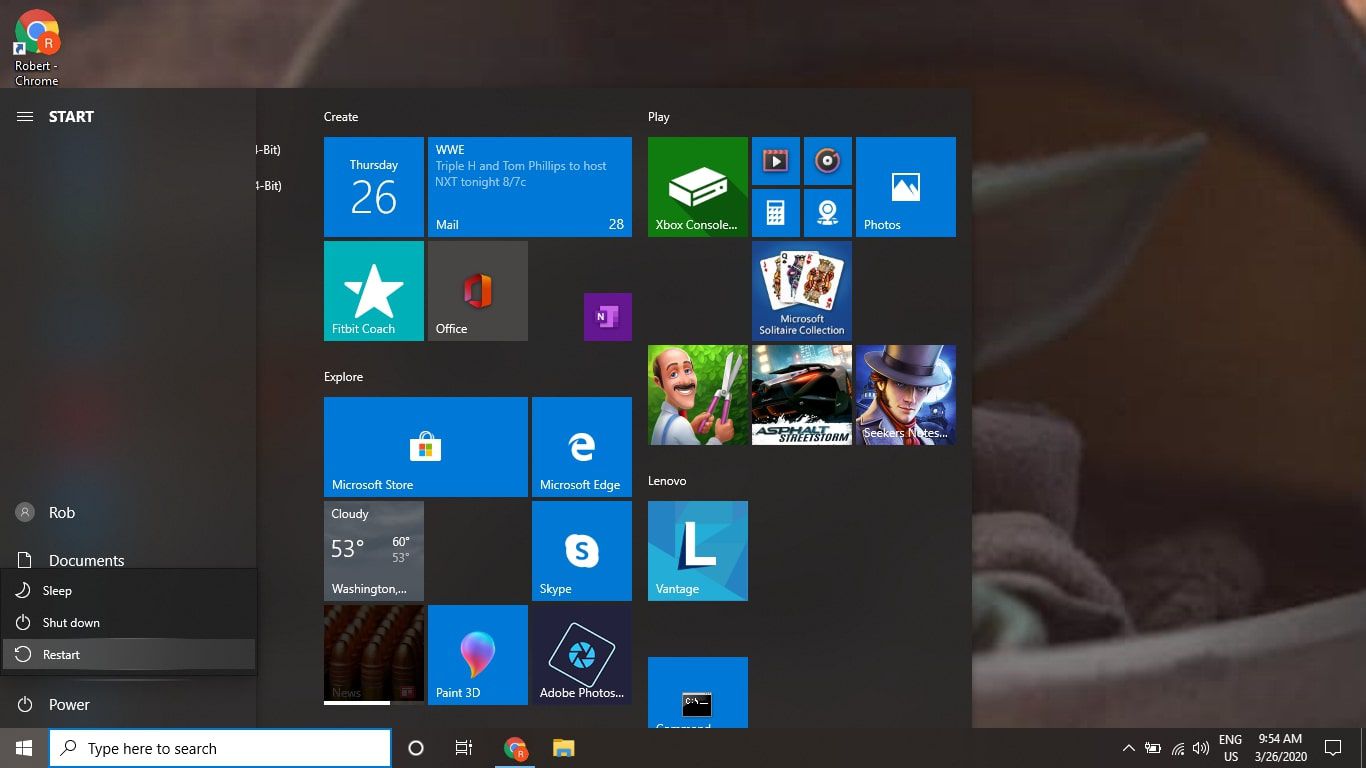Click the taskbar search box
Screen dimensions: 1366x768
click(220, 748)
